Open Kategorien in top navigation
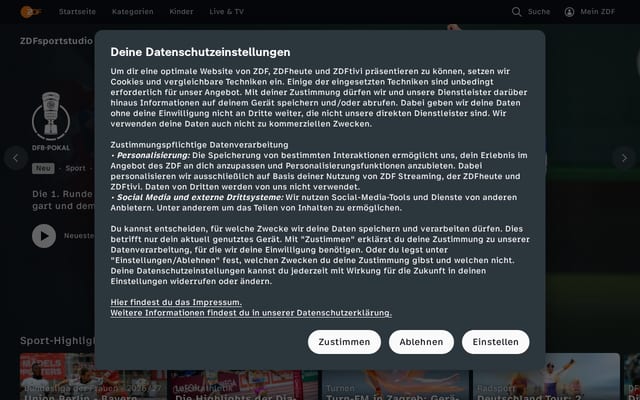The height and width of the screenshot is (400, 640). point(133,12)
